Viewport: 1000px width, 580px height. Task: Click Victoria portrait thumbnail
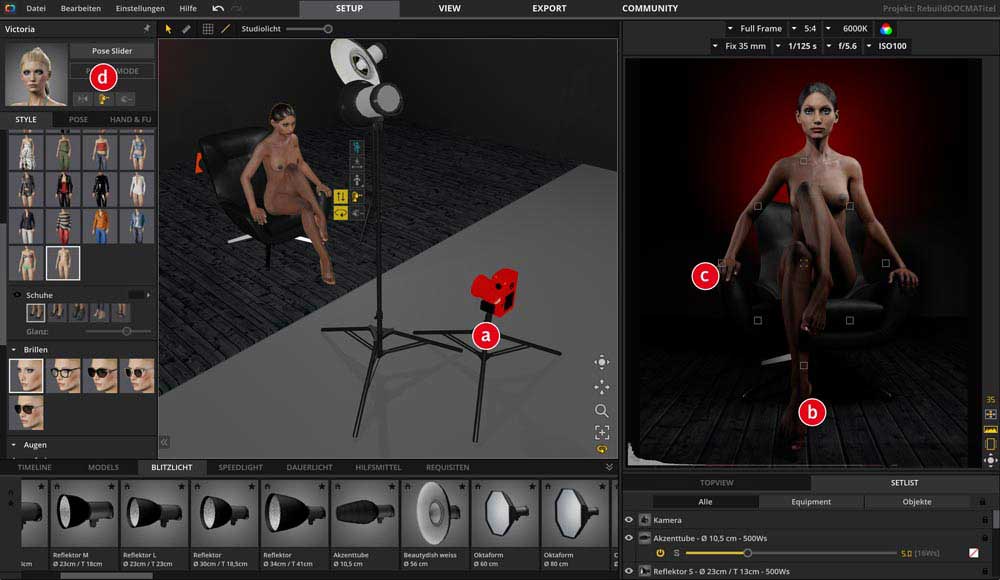click(36, 75)
